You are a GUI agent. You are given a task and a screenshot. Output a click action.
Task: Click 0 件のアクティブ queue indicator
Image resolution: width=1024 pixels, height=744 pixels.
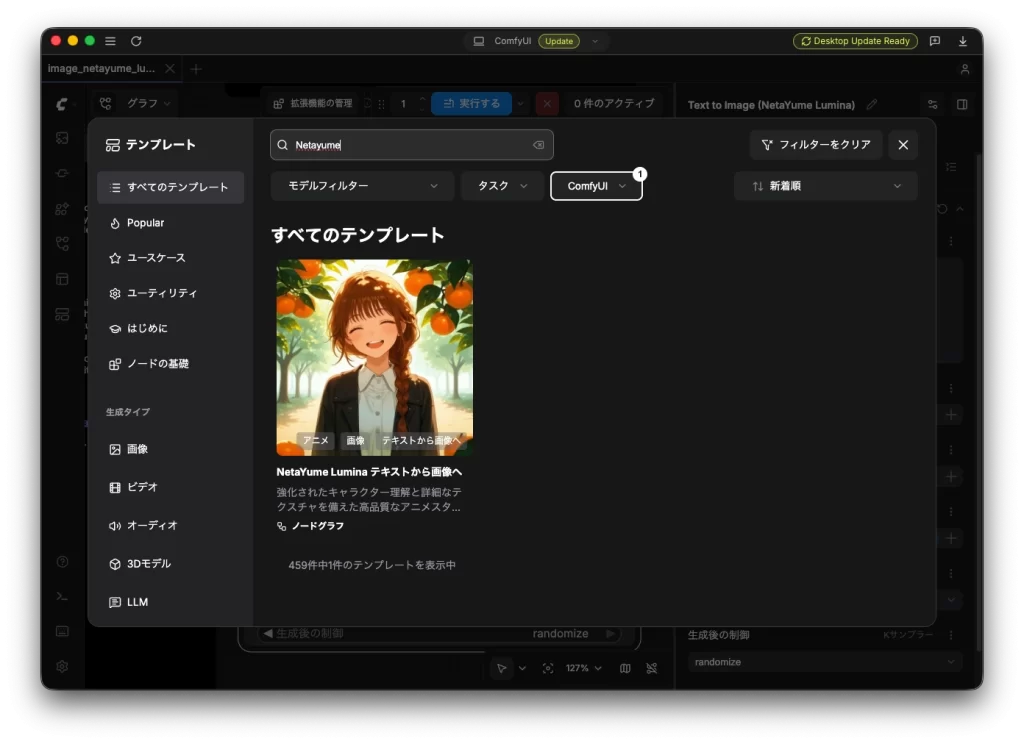[614, 104]
